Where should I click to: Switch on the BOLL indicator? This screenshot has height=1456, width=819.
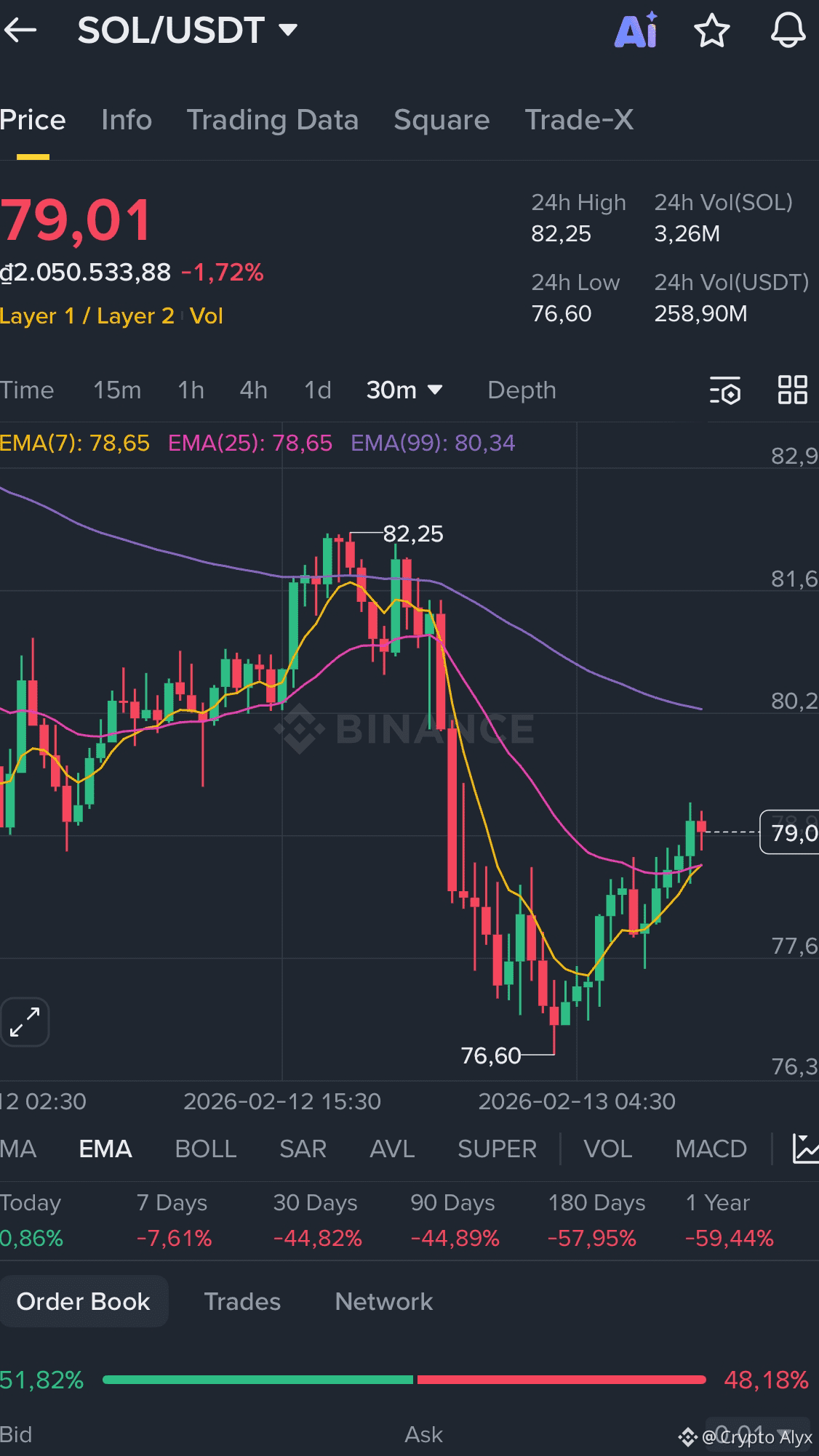[206, 1149]
